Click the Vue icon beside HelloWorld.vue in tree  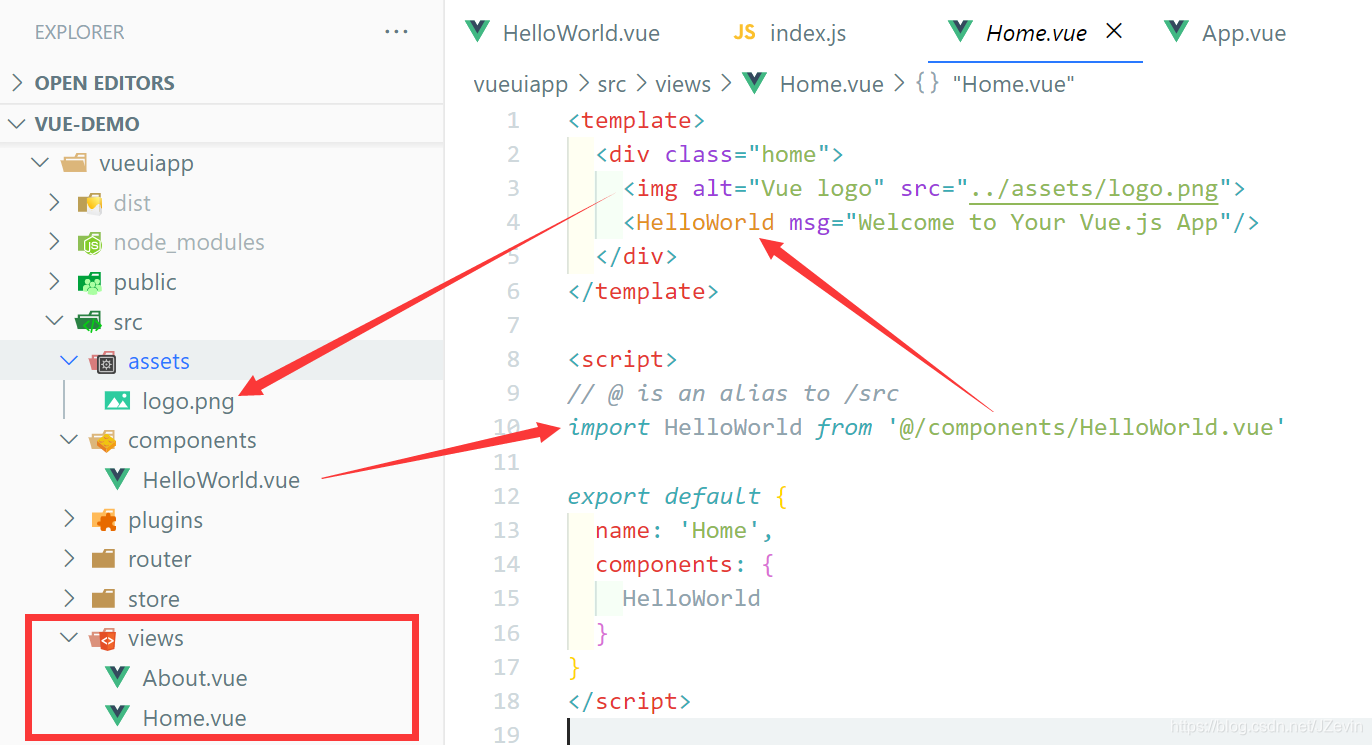pos(118,480)
